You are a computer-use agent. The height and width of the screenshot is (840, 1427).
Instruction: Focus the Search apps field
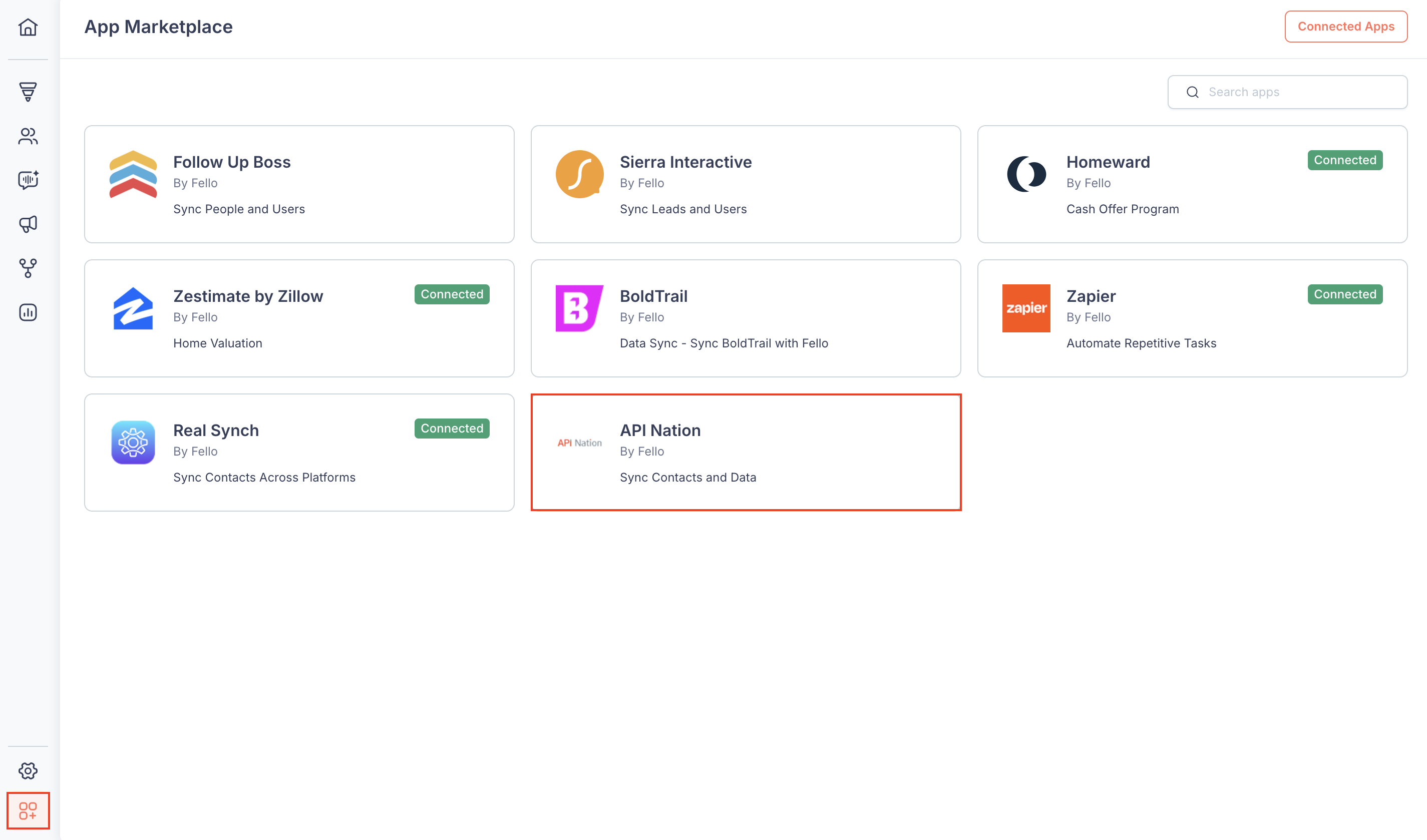click(1287, 92)
